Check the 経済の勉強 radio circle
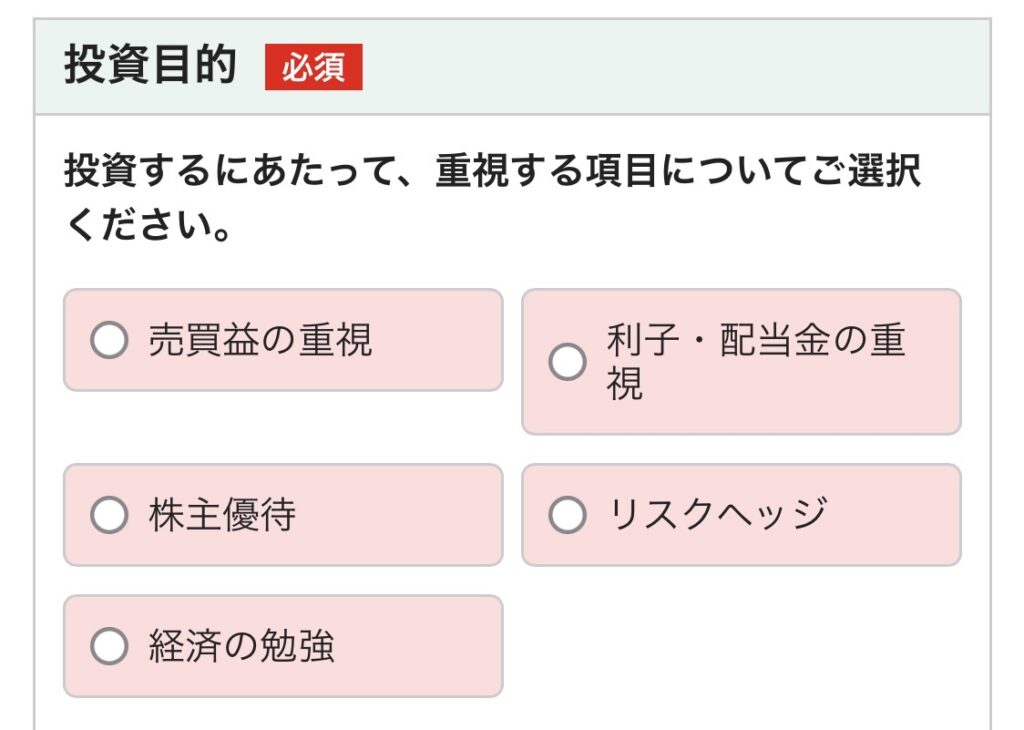The width and height of the screenshot is (1024, 730). [x=109, y=647]
